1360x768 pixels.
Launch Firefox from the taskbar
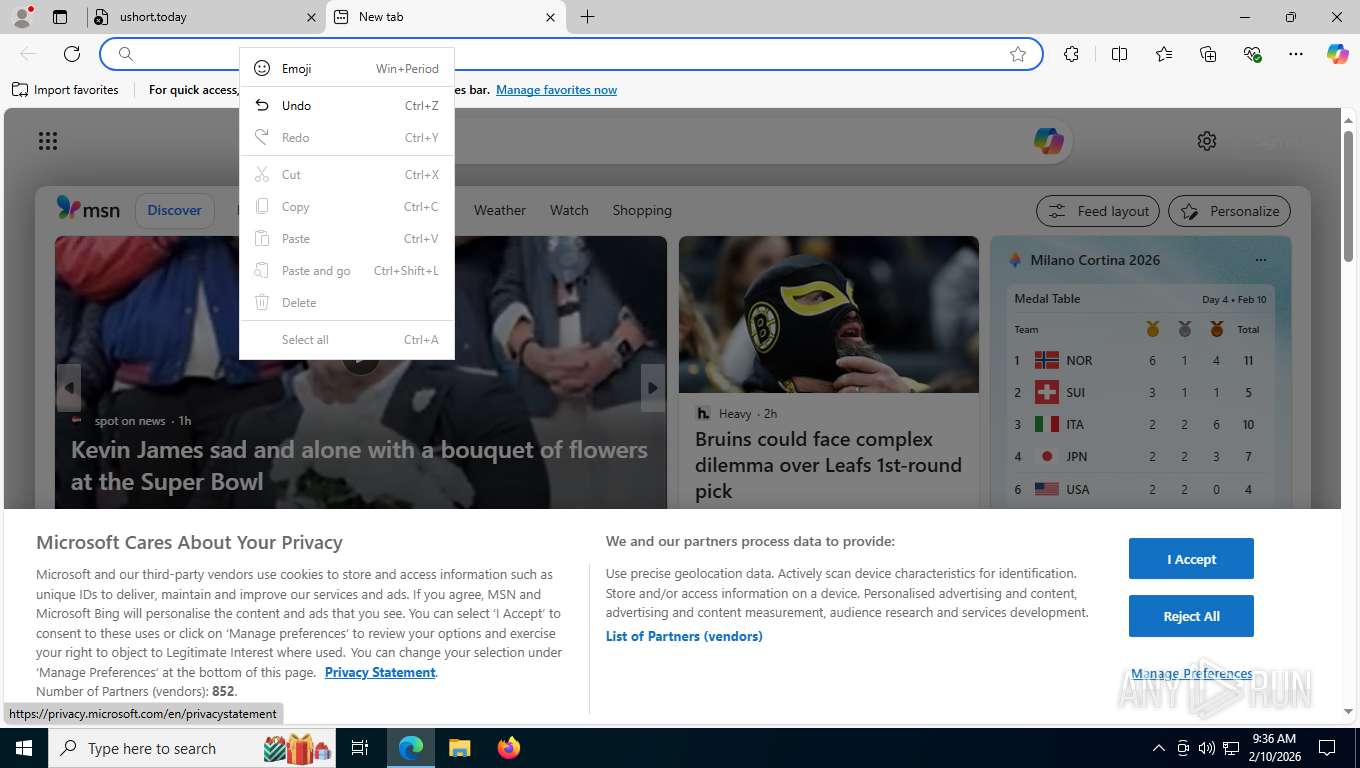point(509,748)
